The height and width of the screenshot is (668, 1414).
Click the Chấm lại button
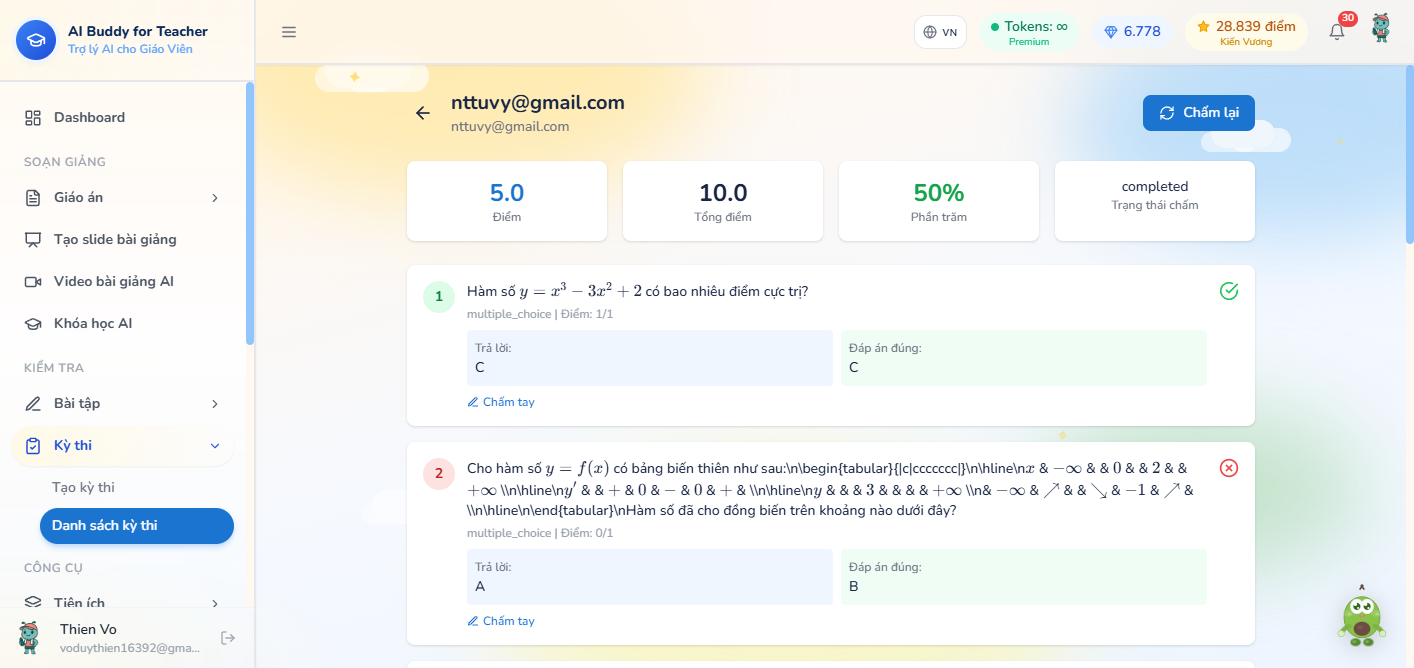click(x=1198, y=113)
